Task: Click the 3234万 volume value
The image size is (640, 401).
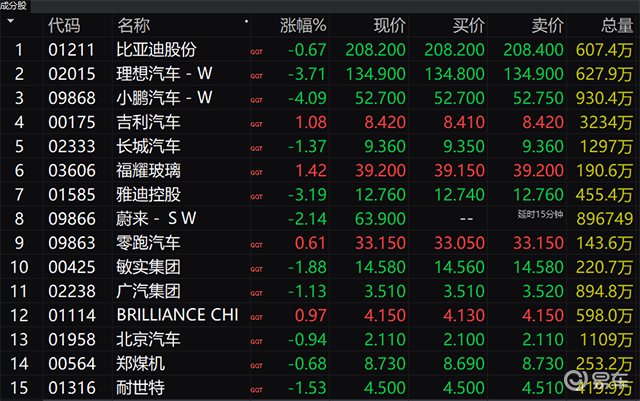Action: click(606, 122)
